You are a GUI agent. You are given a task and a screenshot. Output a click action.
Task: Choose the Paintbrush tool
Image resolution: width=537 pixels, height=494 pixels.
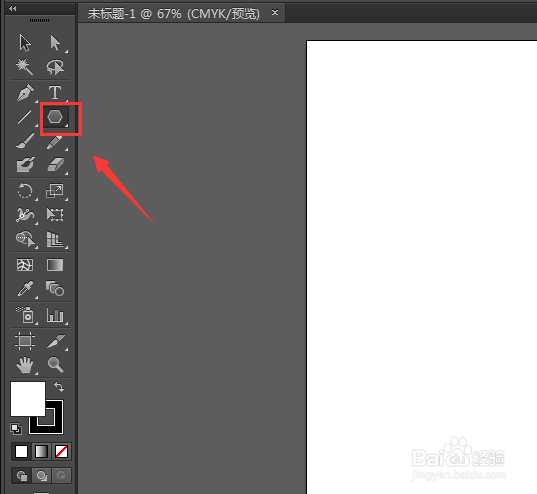click(25, 141)
